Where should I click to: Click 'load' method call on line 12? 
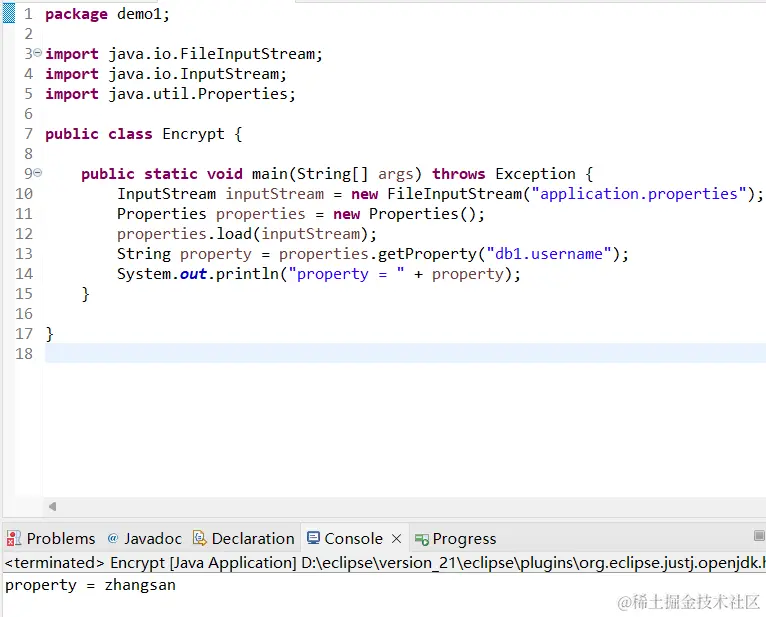(234, 234)
